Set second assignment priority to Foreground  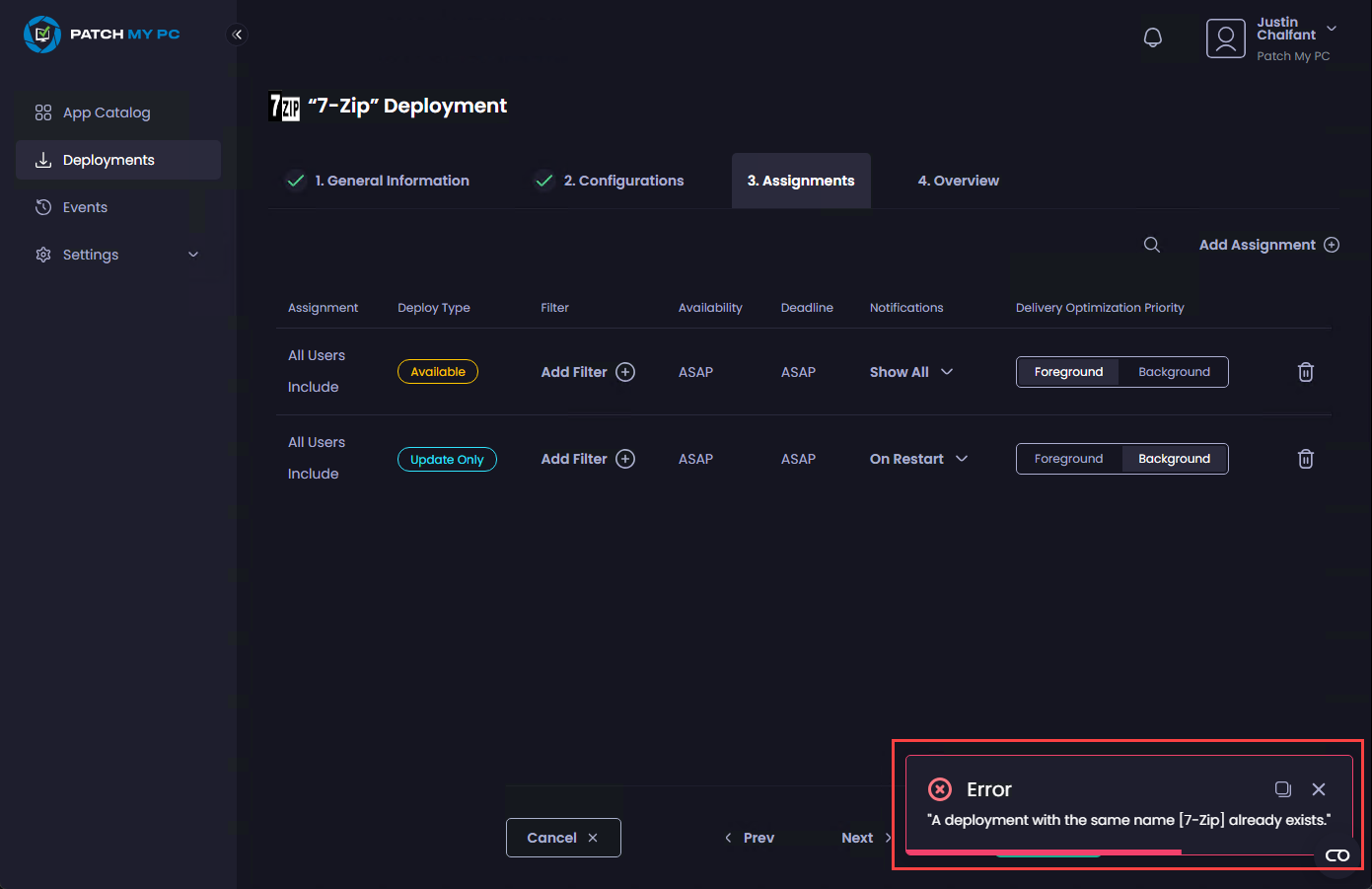1068,459
